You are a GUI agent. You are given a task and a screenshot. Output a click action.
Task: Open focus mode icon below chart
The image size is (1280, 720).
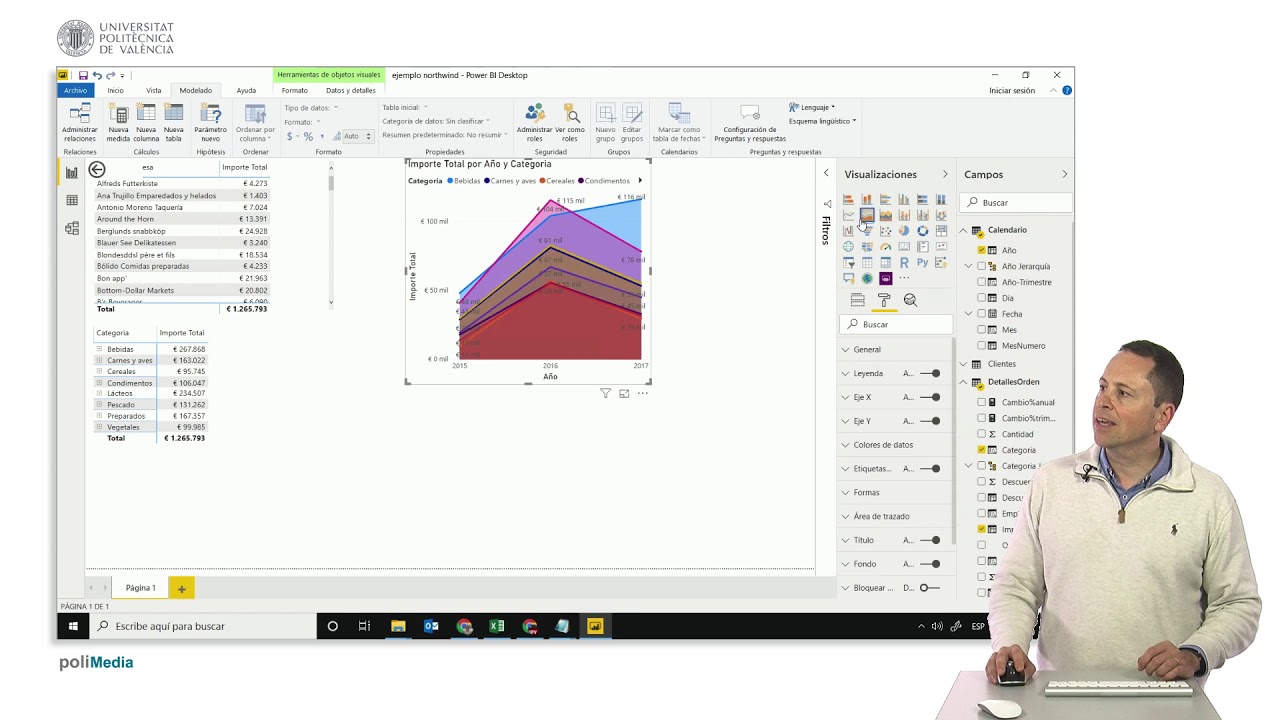pos(624,393)
